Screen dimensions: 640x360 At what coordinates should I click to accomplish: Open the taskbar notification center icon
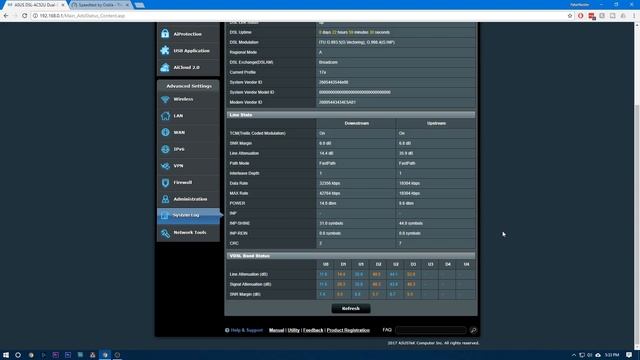[629, 355]
